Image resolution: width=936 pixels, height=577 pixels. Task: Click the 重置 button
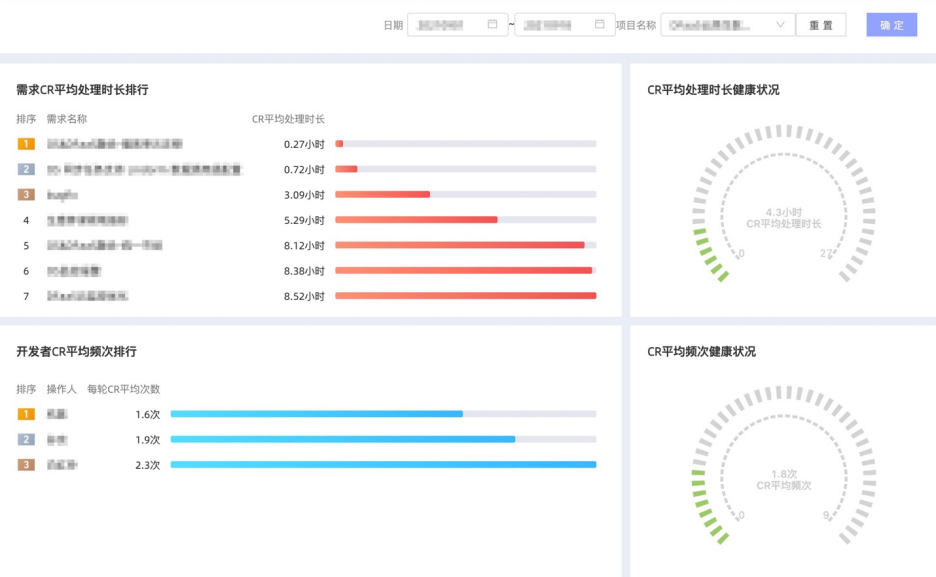coord(821,25)
